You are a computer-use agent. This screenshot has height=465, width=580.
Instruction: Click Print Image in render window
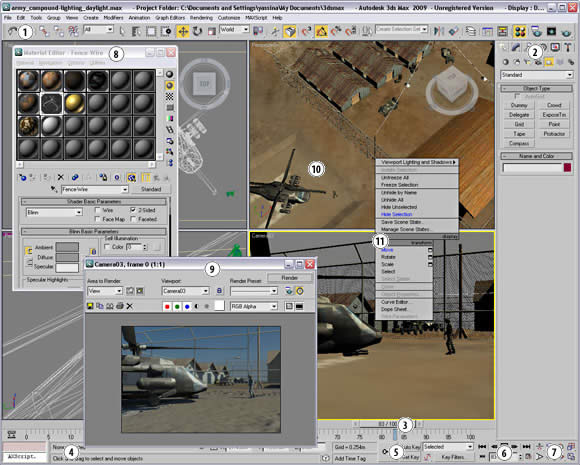[x=119, y=306]
